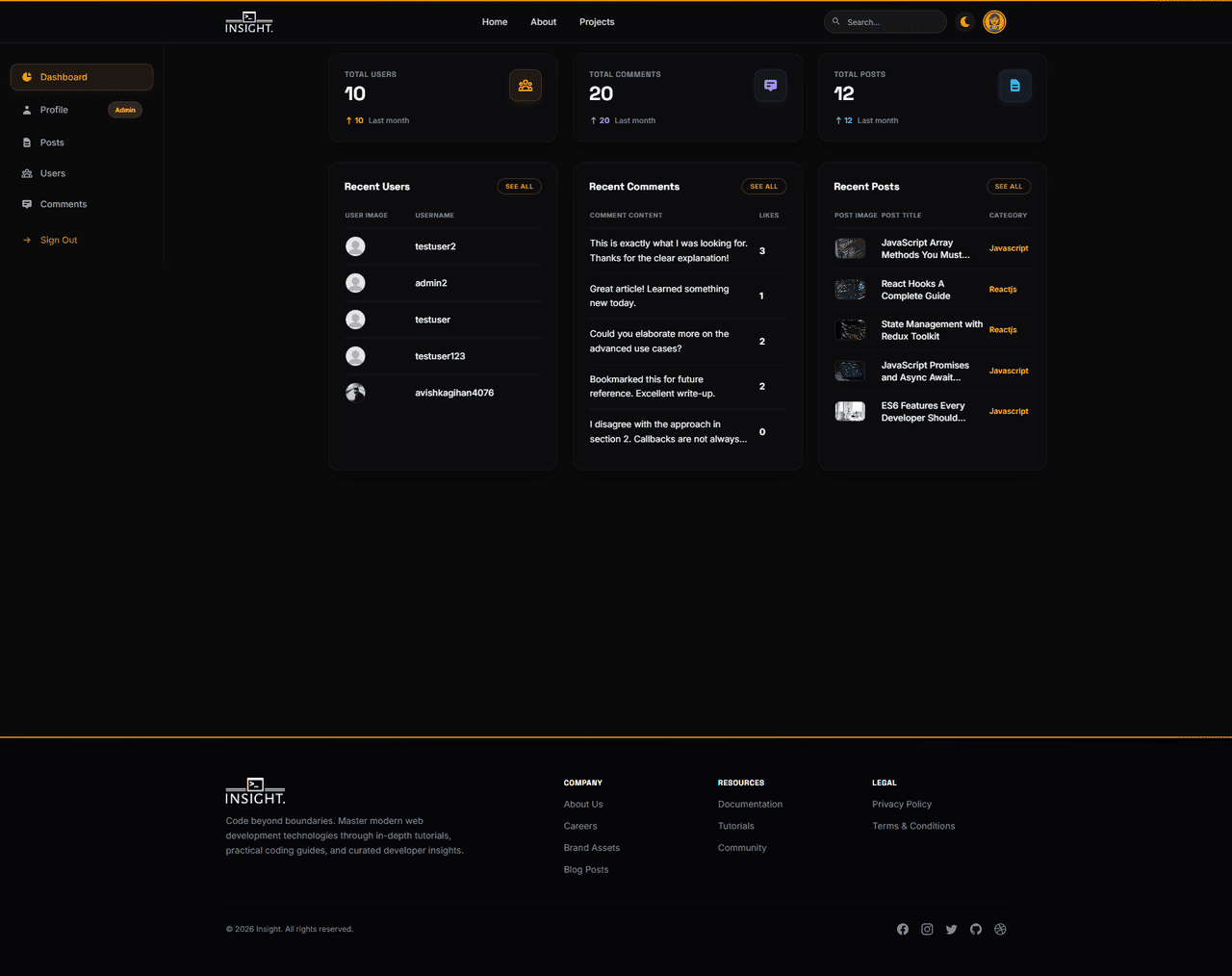1232x976 pixels.
Task: Click the Total Users group icon
Action: [x=526, y=86]
